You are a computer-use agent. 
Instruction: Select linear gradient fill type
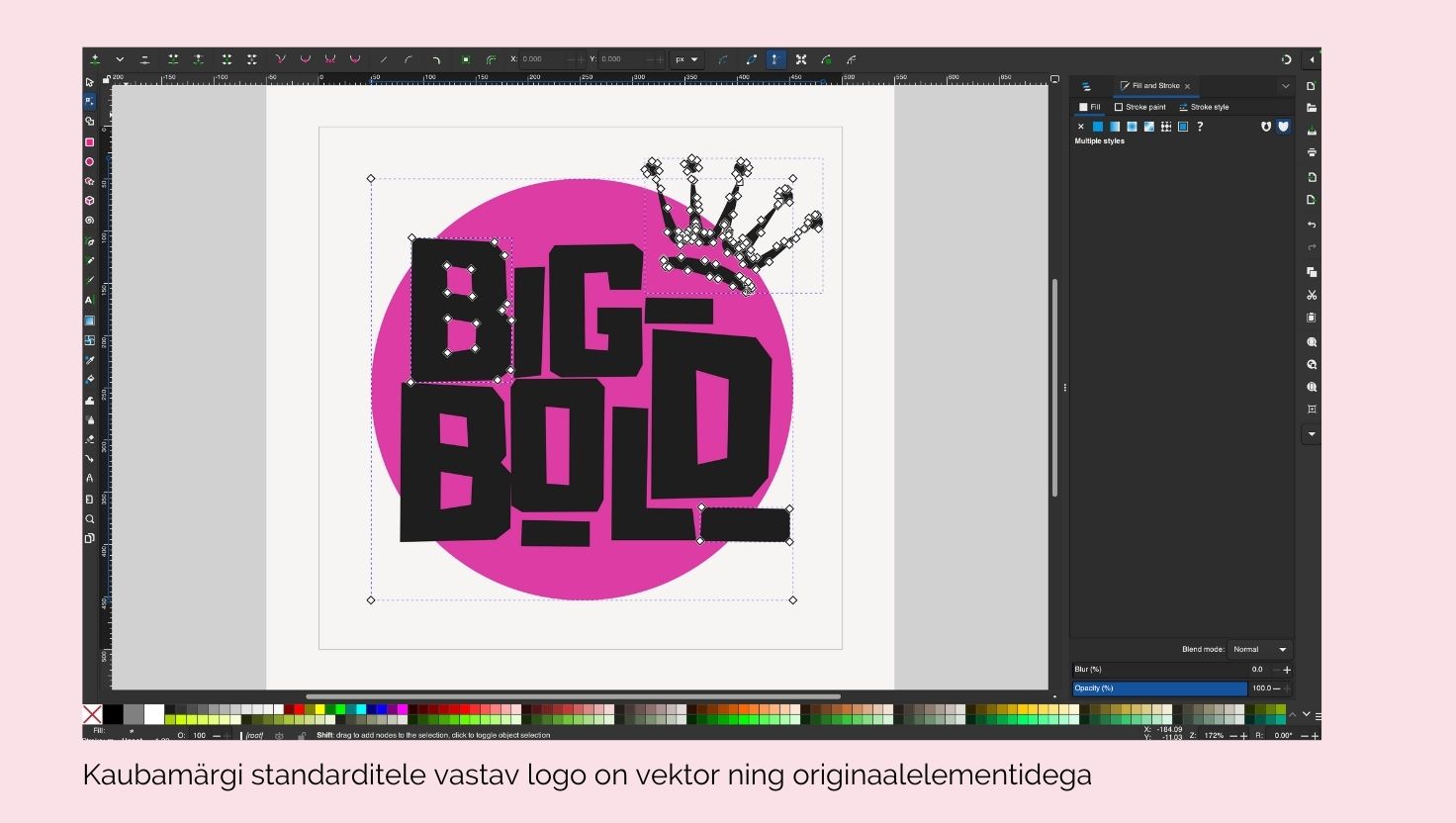pyautogui.click(x=1115, y=127)
